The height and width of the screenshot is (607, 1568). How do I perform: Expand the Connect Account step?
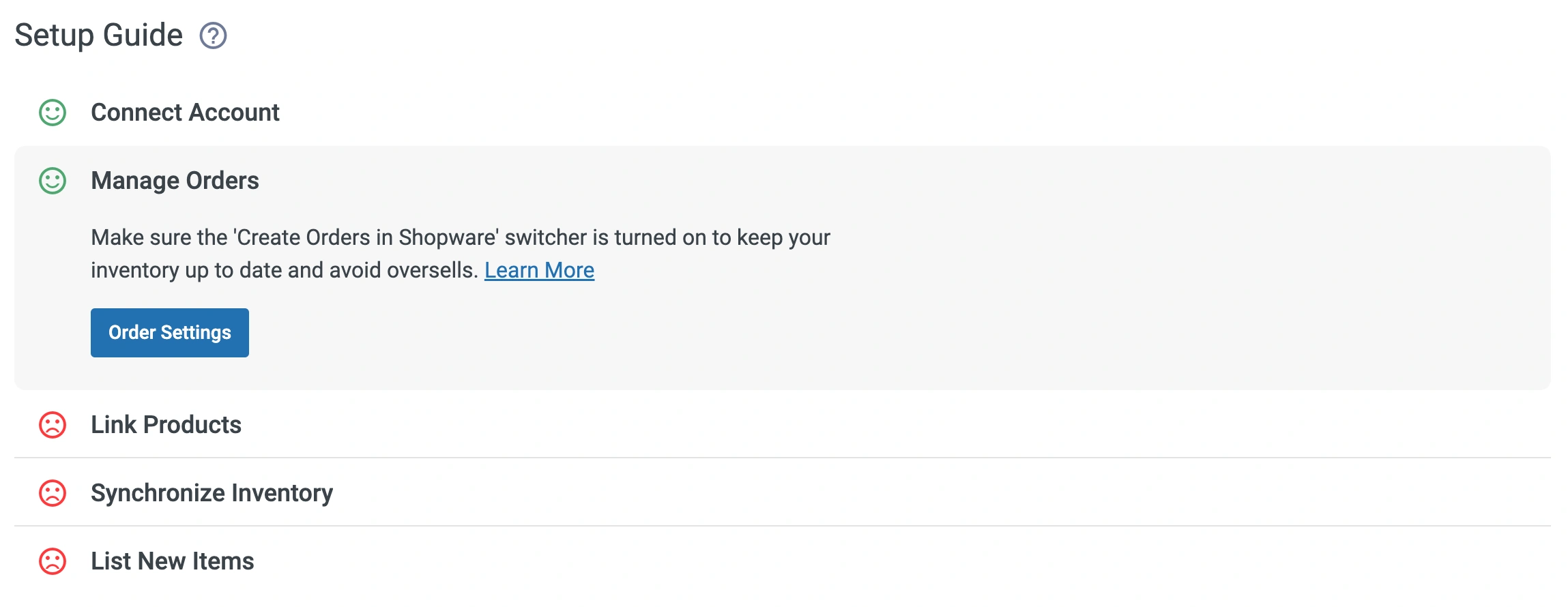point(185,113)
